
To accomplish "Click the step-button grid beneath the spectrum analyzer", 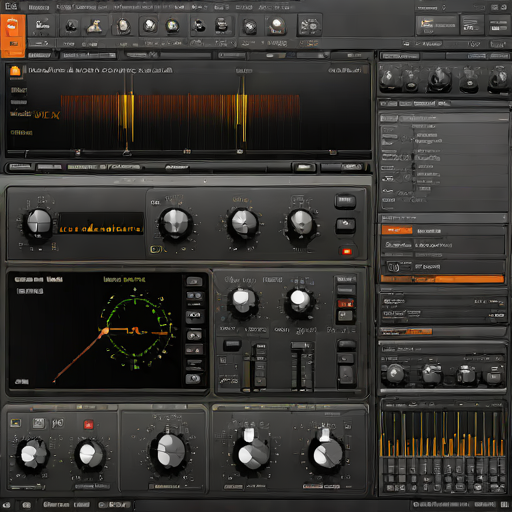I will click(x=442, y=475).
